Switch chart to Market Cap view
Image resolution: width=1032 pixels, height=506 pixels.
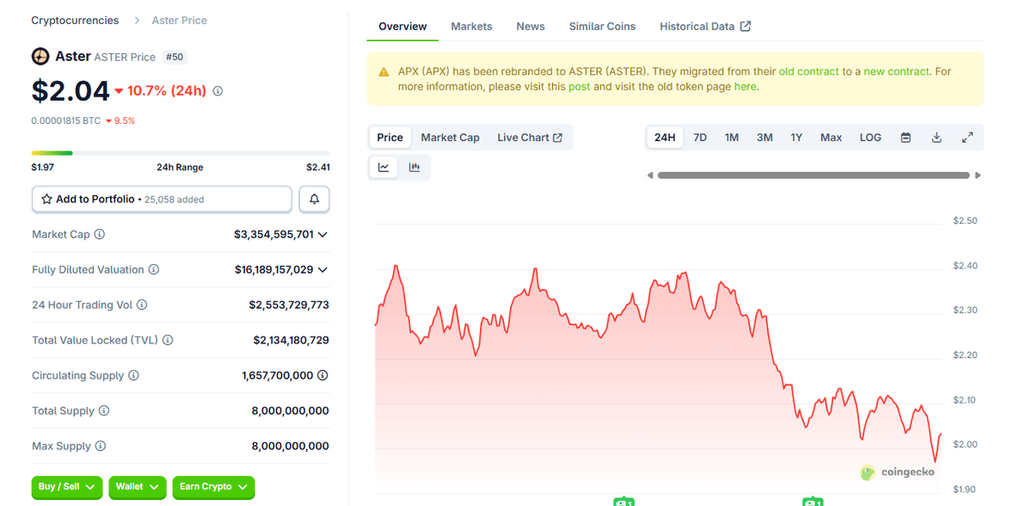coord(450,138)
